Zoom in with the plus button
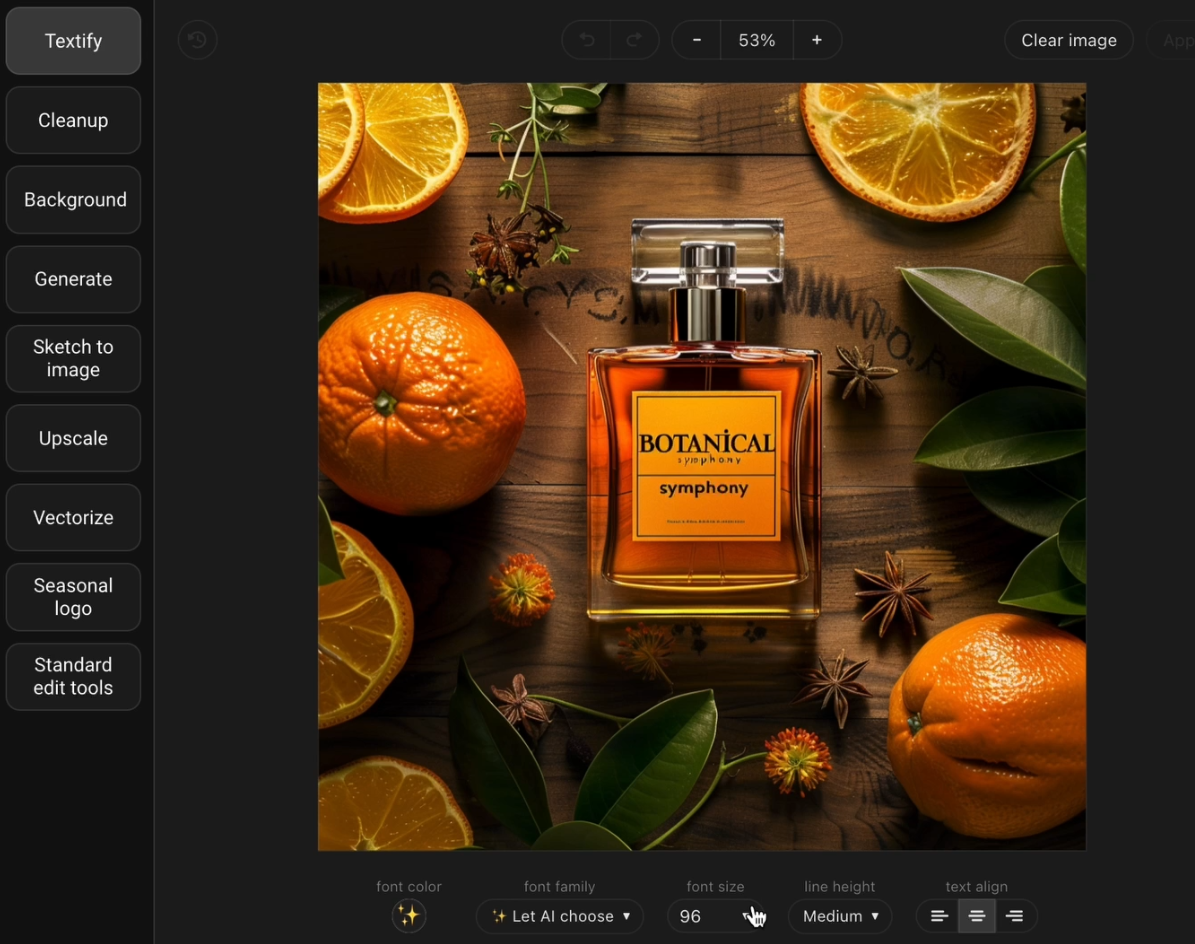 [817, 40]
